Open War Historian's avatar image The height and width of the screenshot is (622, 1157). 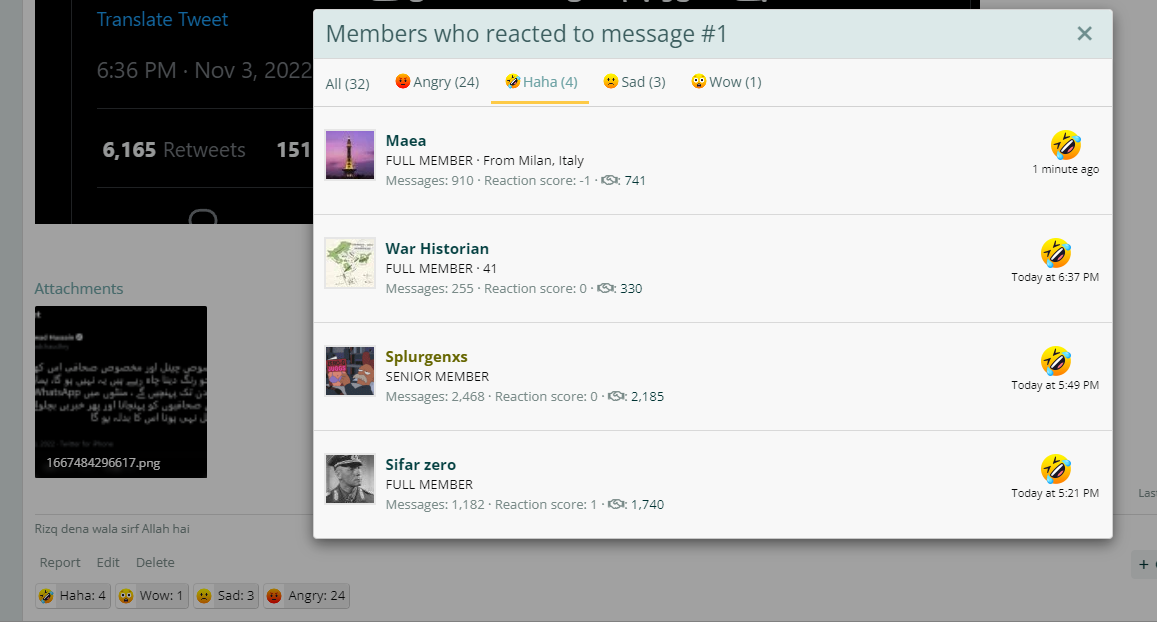(350, 263)
